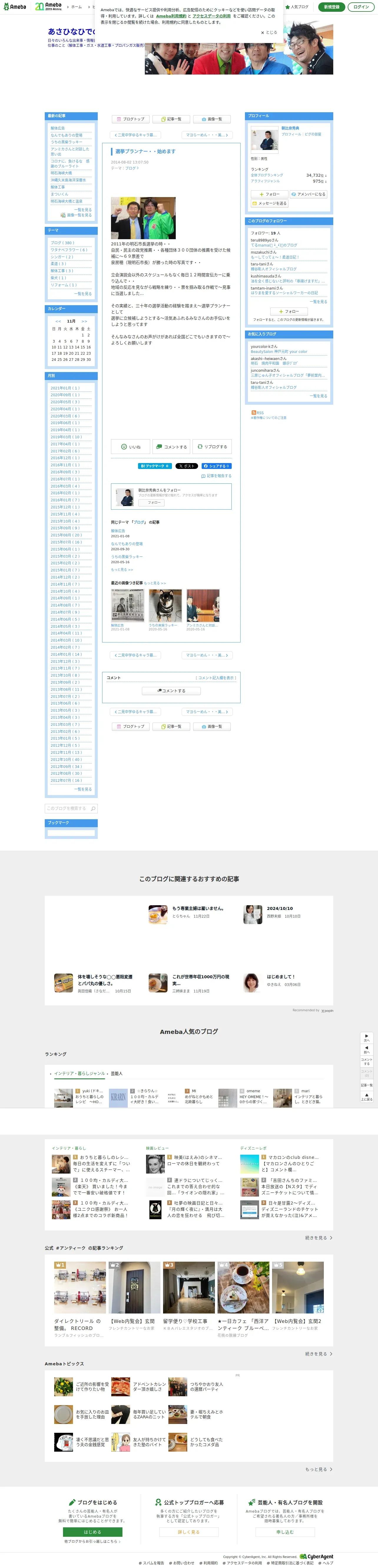
Task: Click the B! ブックマーク button
Action: (155, 466)
